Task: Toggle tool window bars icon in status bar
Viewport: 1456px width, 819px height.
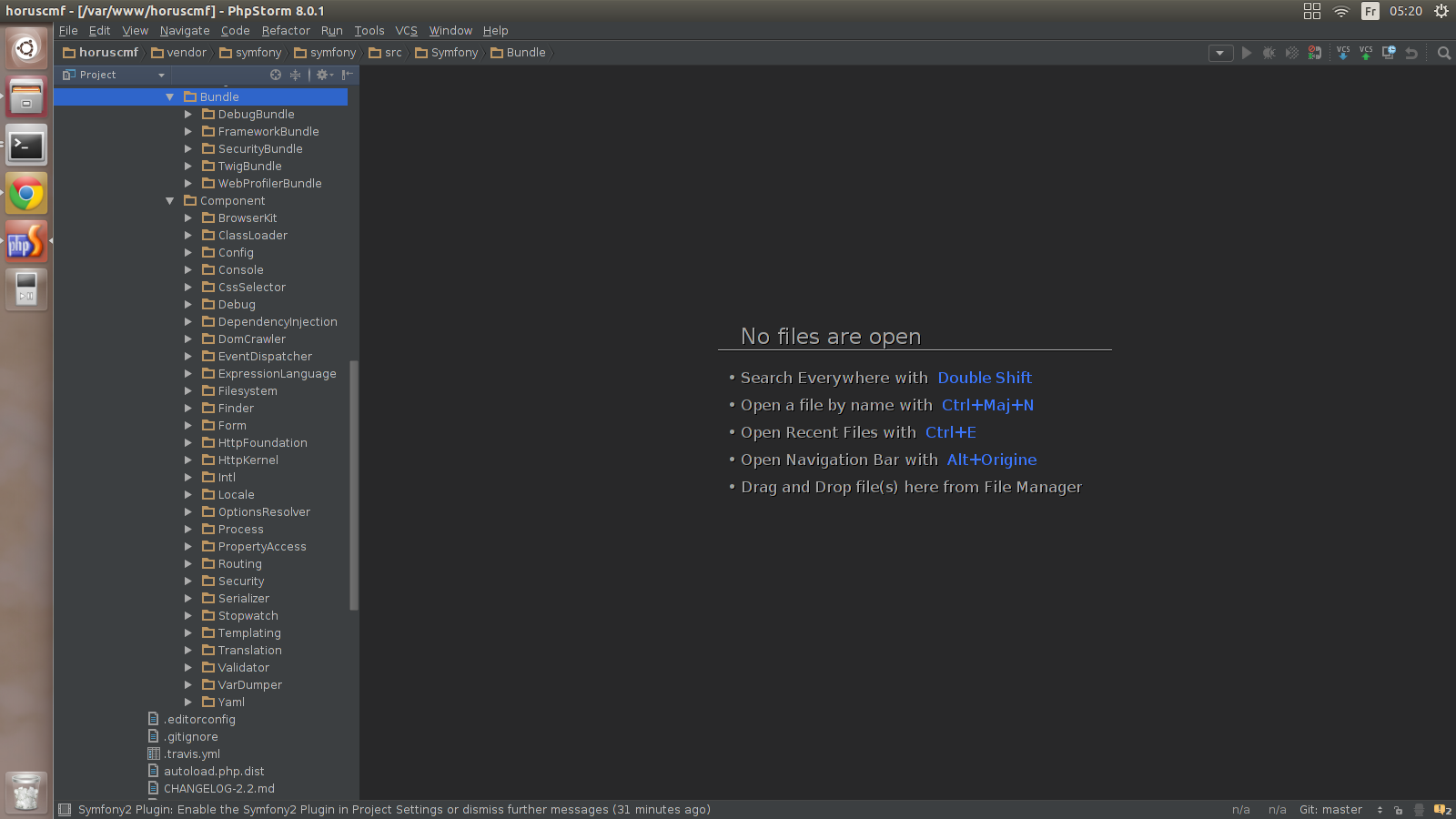Action: pos(65,810)
